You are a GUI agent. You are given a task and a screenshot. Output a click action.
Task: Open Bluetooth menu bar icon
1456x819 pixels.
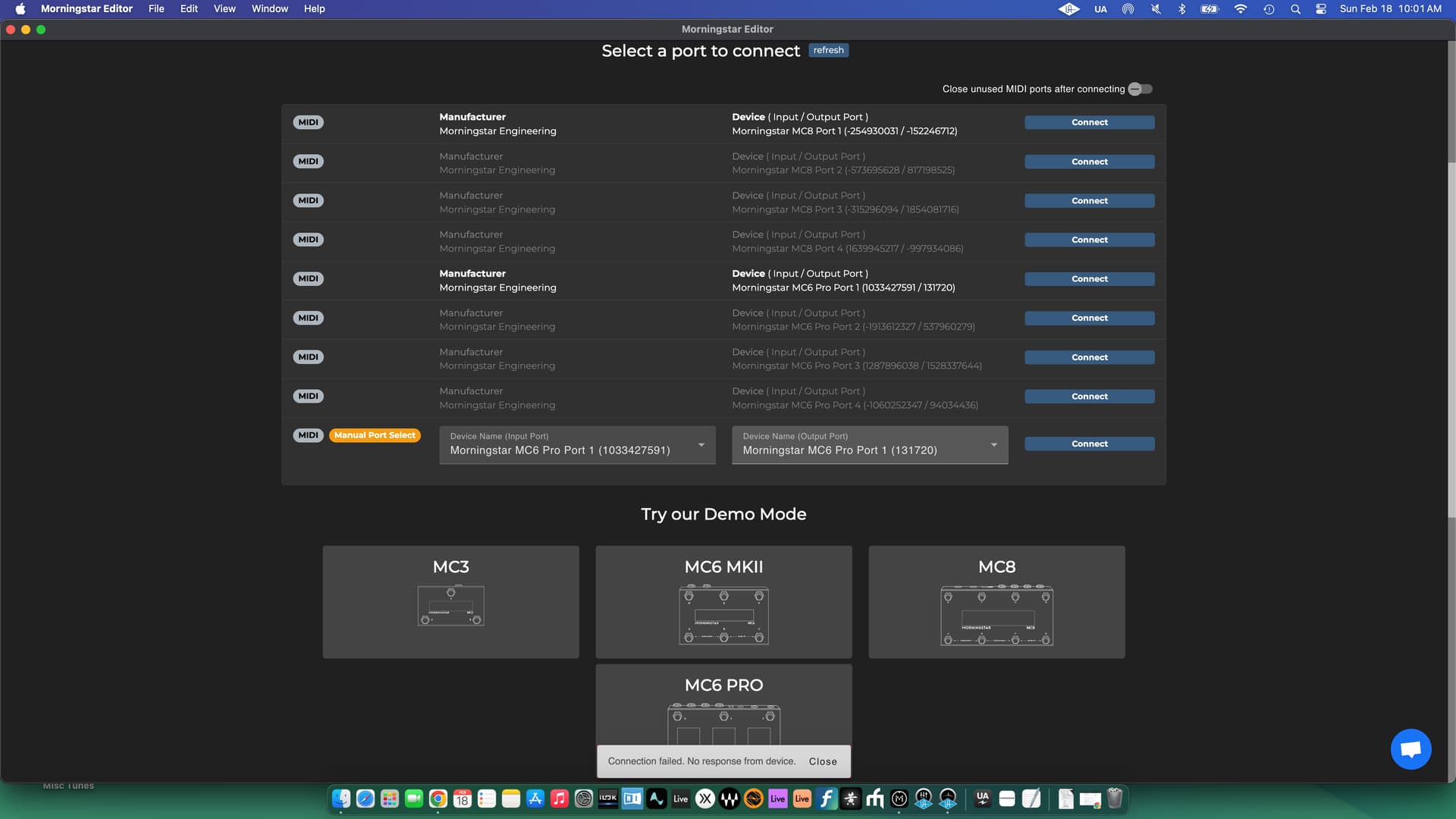[x=1181, y=9]
